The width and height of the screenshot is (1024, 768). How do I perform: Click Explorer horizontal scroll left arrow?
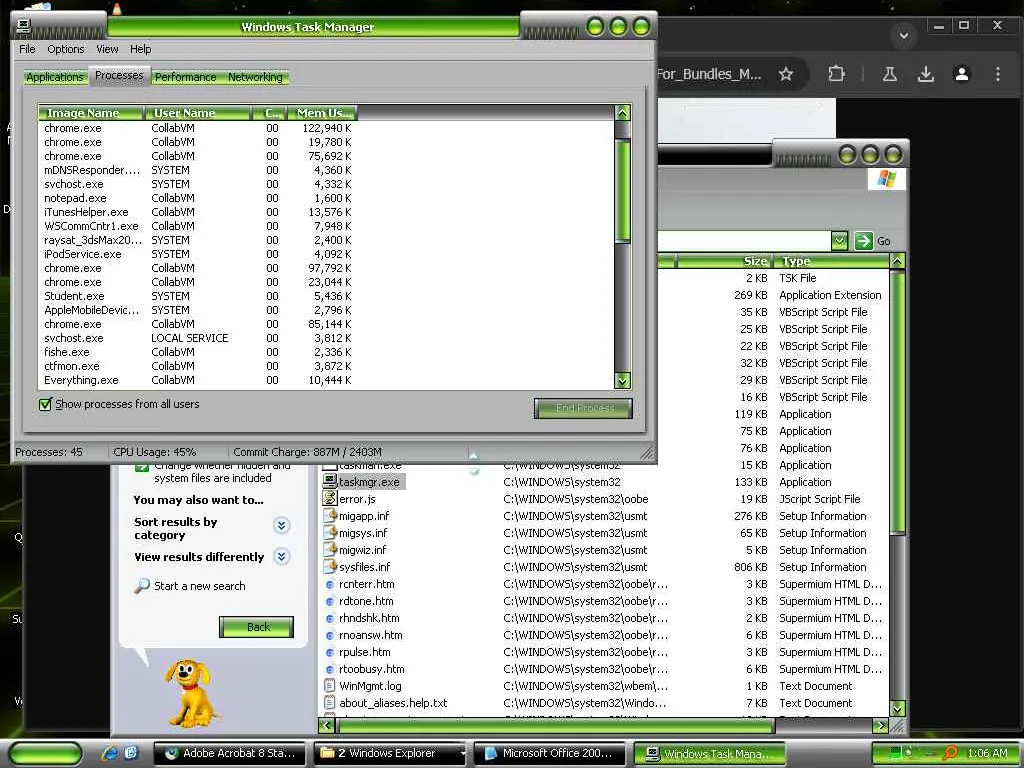click(326, 725)
